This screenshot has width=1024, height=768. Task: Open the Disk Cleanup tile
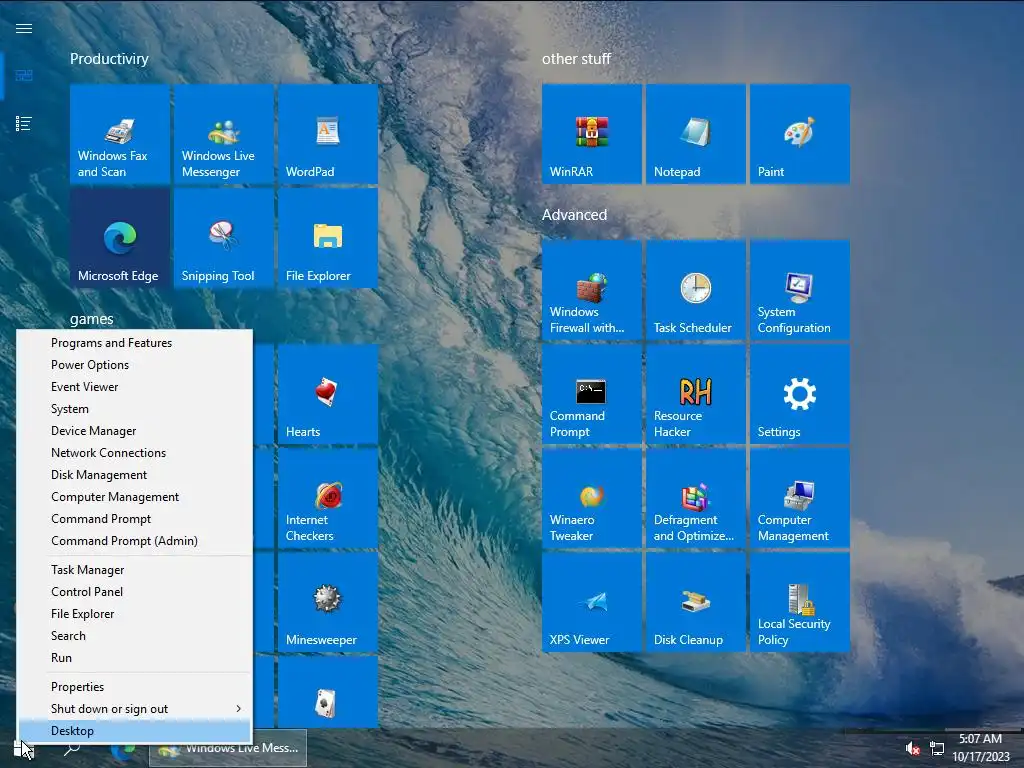click(x=696, y=602)
